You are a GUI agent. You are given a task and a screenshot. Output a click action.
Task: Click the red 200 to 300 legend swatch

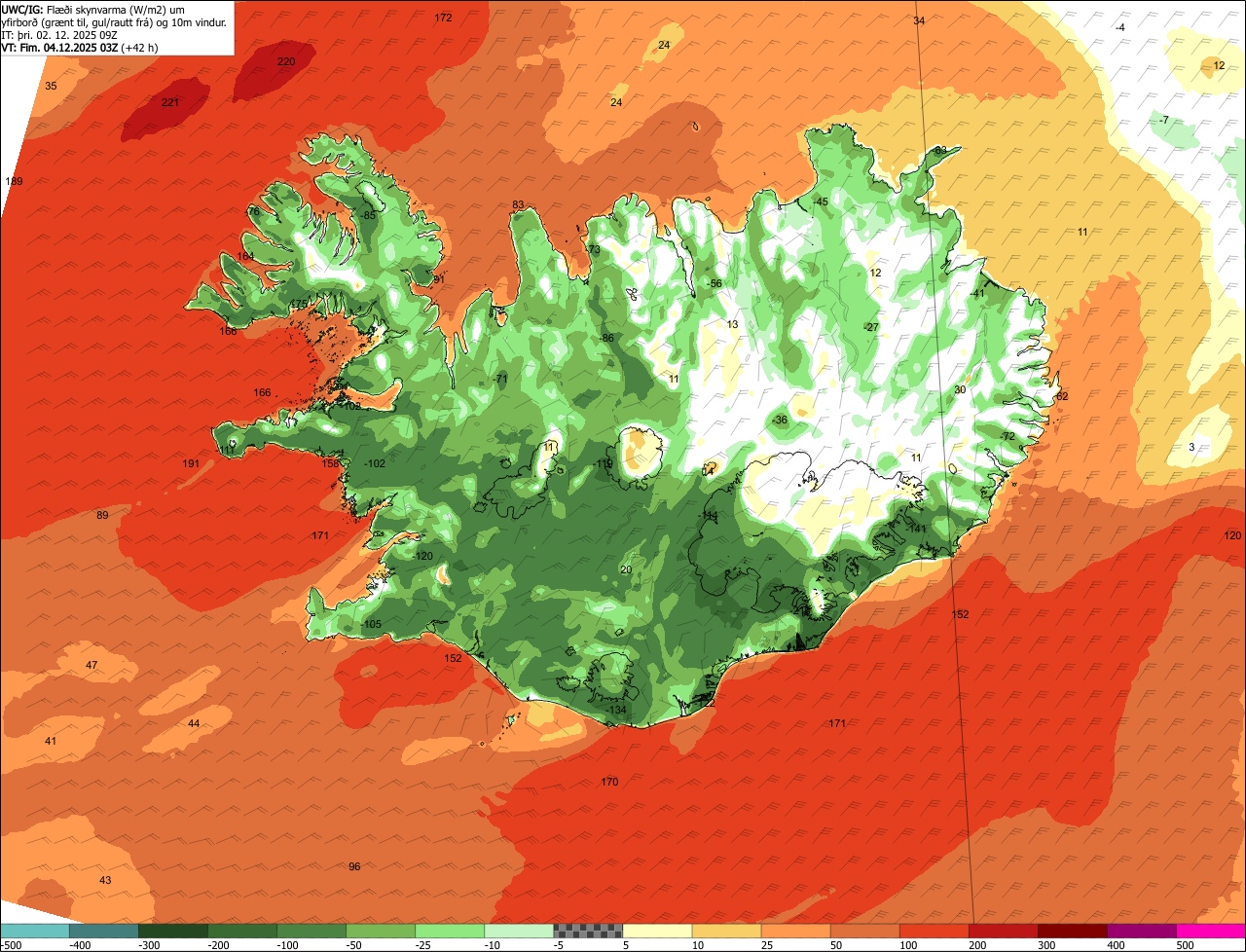point(1003,931)
